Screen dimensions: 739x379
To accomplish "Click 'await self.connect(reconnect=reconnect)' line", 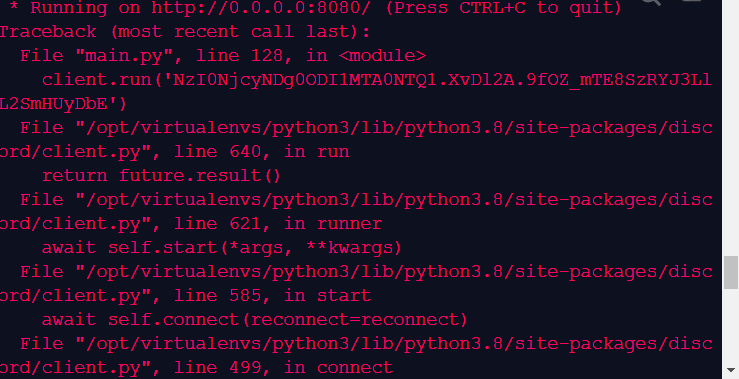I will click(255, 320).
